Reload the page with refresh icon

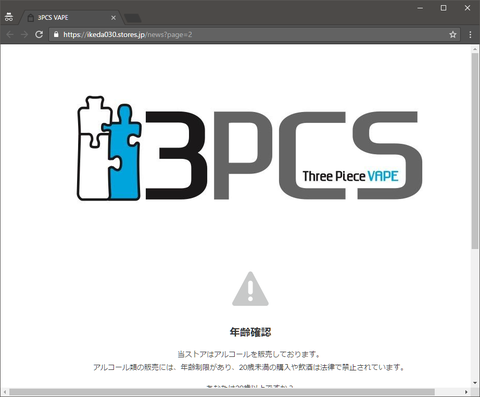point(39,34)
